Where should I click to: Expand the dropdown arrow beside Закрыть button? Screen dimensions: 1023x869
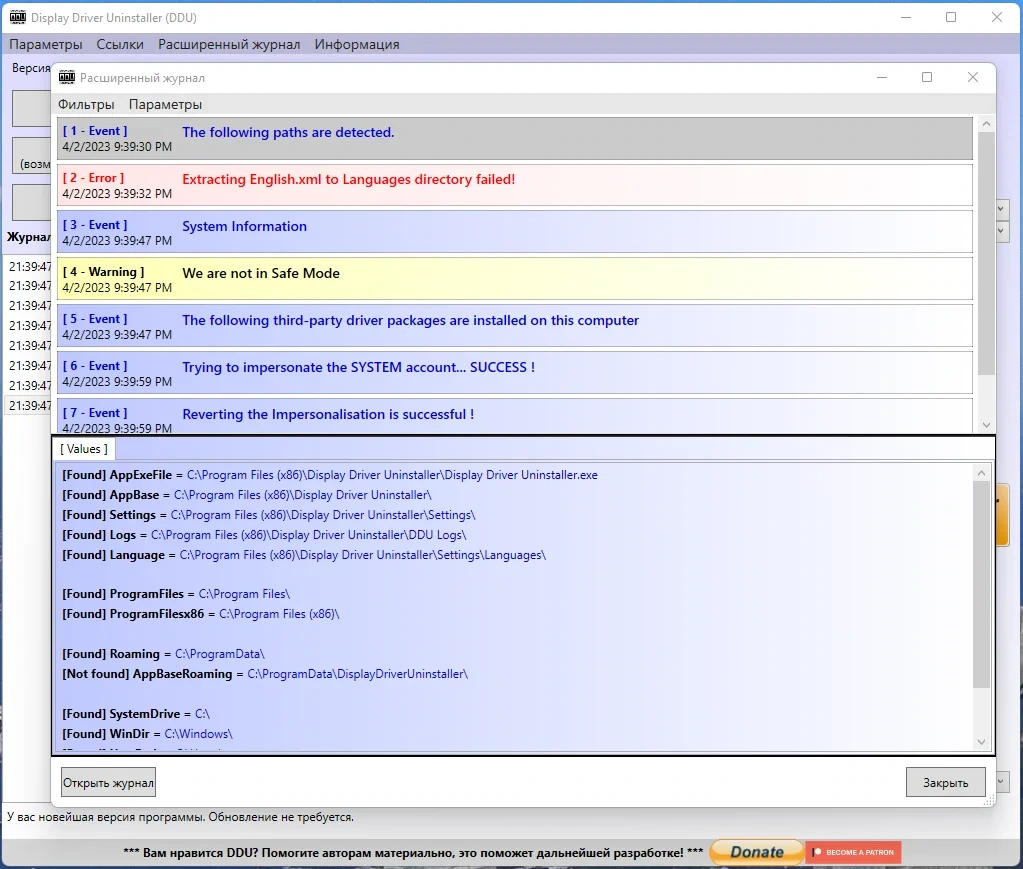tap(1002, 782)
